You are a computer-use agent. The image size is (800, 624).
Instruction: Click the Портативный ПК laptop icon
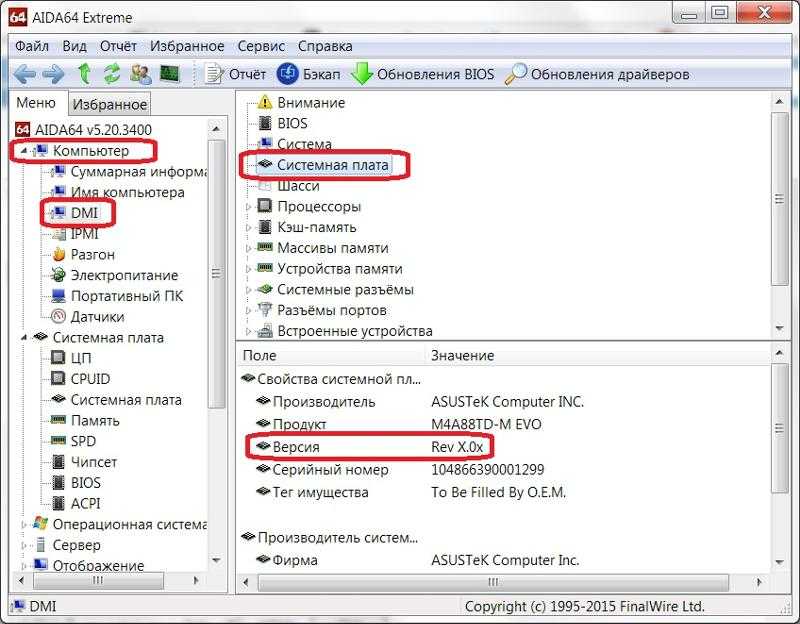coord(59,295)
